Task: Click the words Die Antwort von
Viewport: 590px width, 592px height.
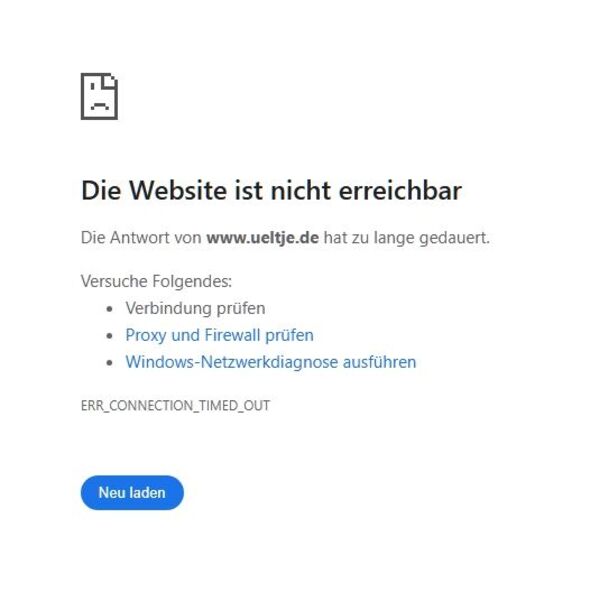Action: (x=141, y=238)
